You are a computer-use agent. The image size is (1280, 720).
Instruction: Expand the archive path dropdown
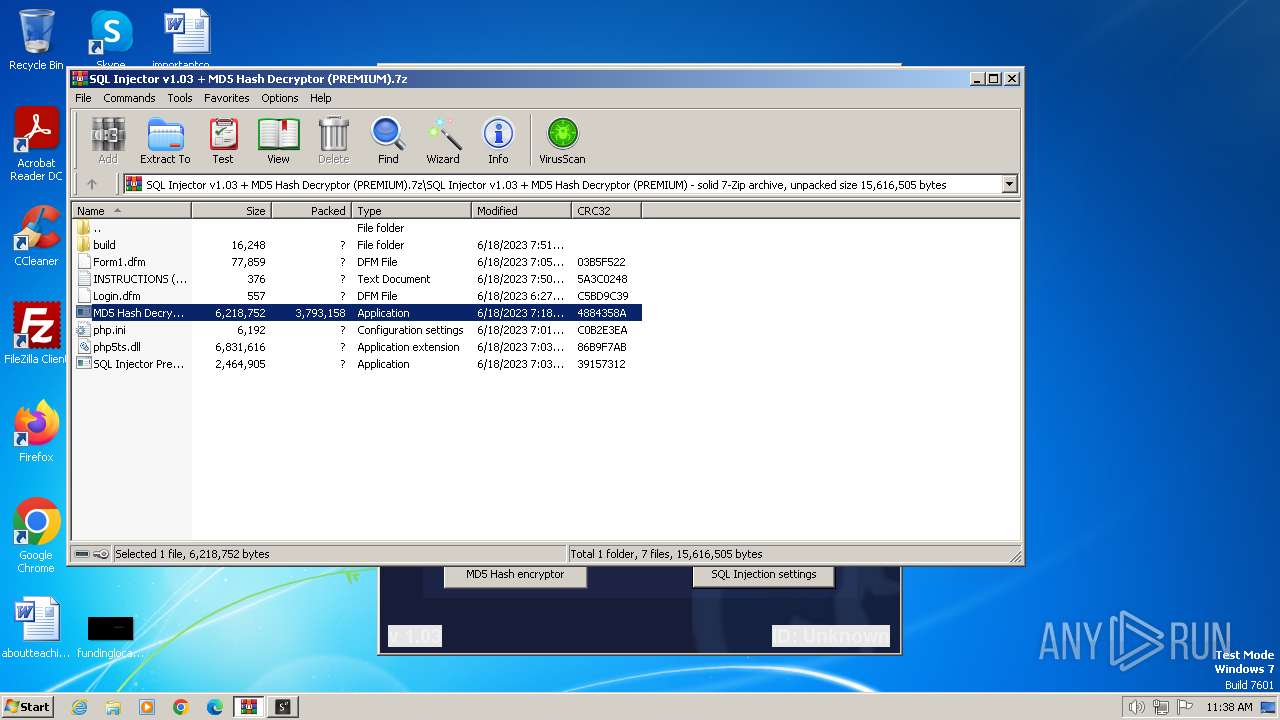(1009, 184)
